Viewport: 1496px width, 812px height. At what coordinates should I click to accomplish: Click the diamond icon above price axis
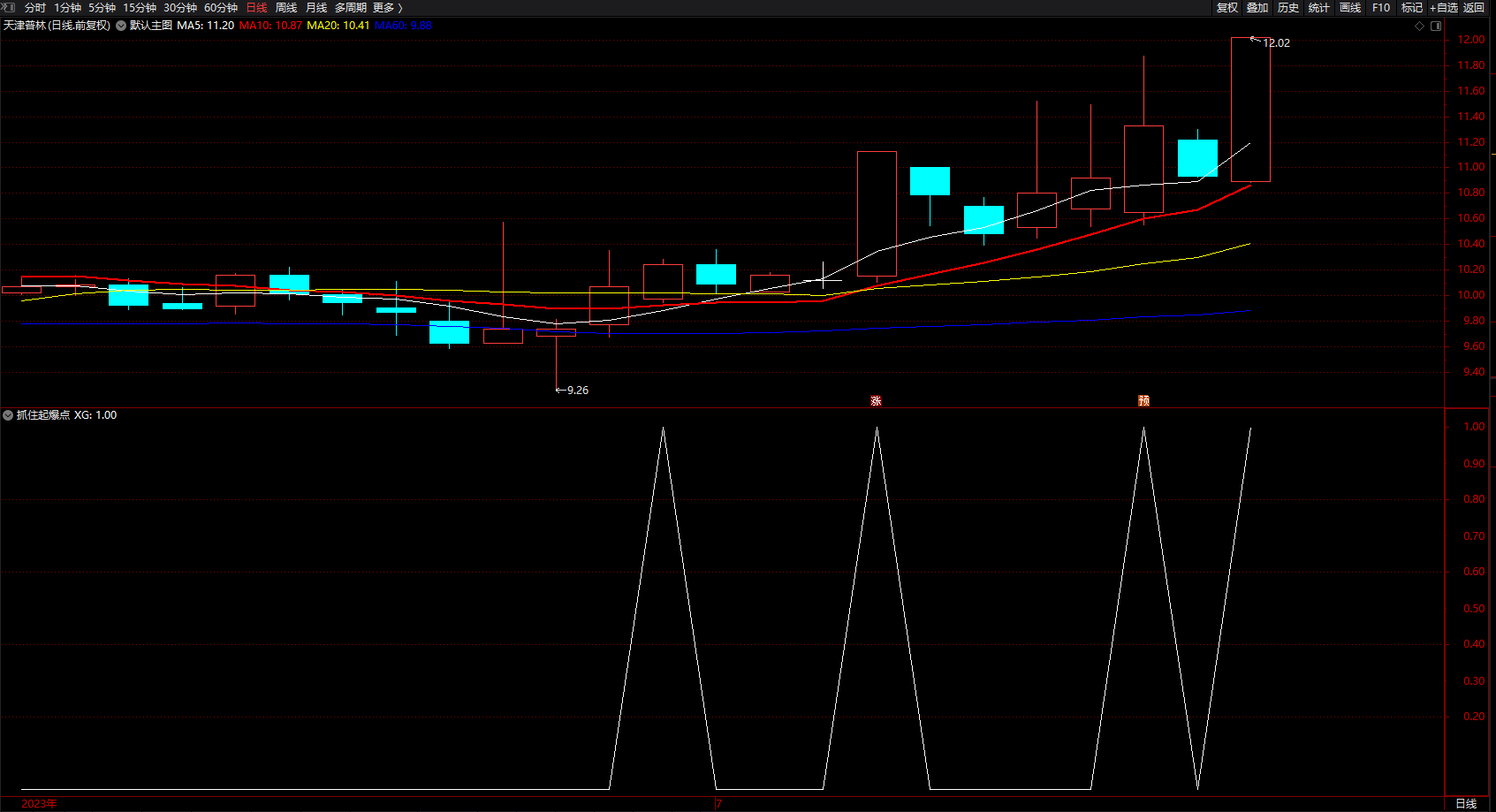pyautogui.click(x=1420, y=26)
